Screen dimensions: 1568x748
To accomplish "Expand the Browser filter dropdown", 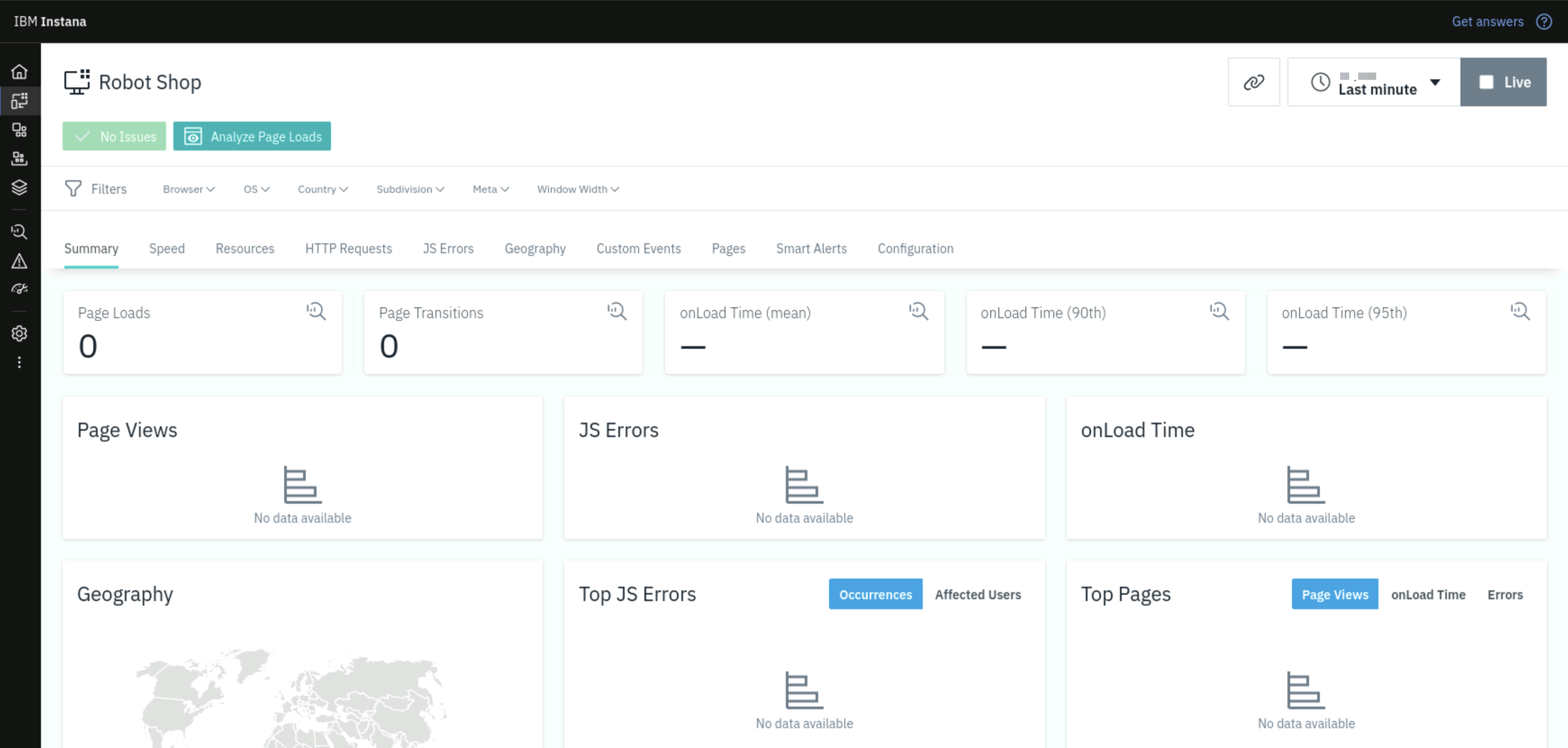I will tap(189, 189).
